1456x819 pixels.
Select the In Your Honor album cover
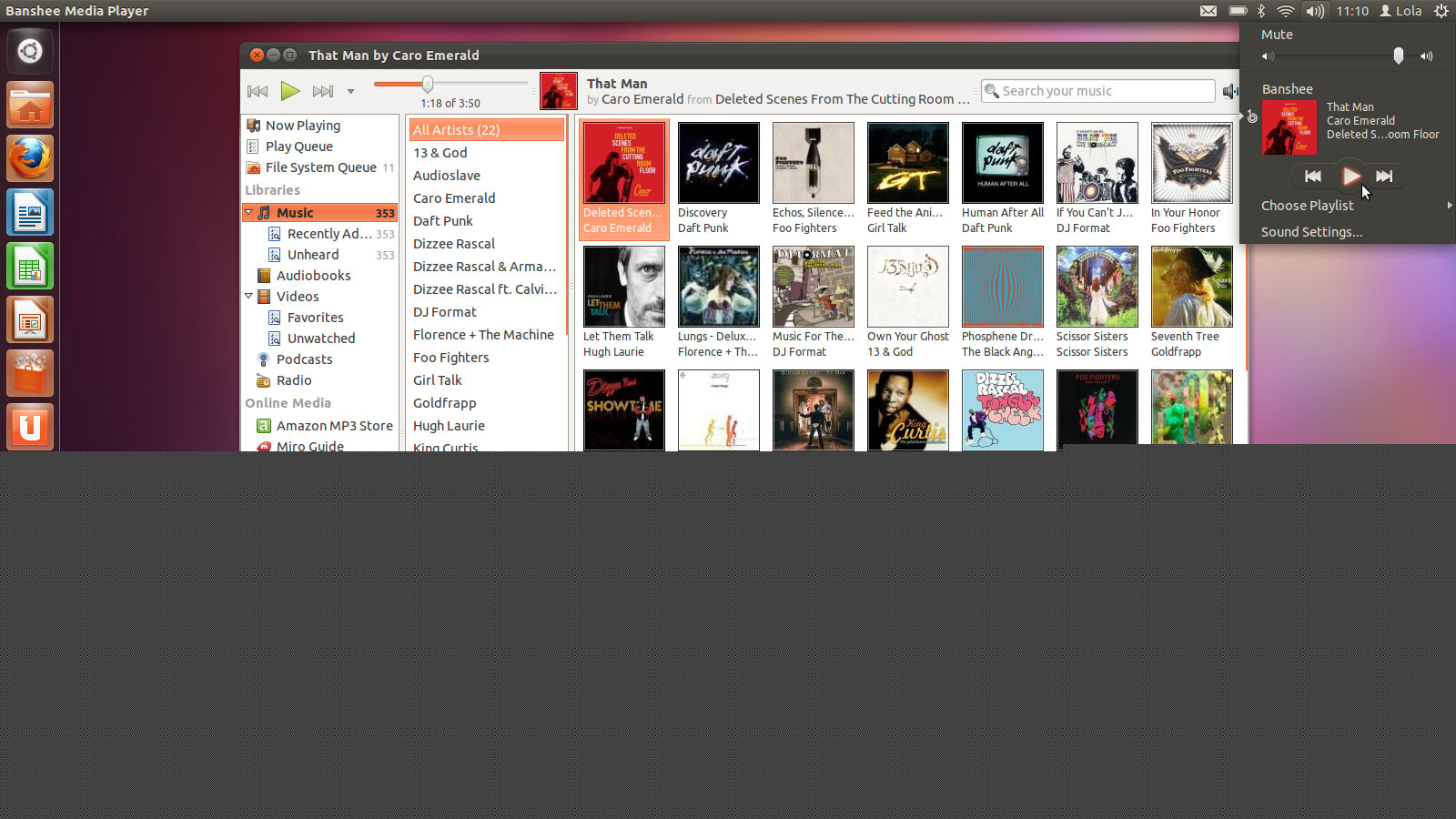[1192, 163]
